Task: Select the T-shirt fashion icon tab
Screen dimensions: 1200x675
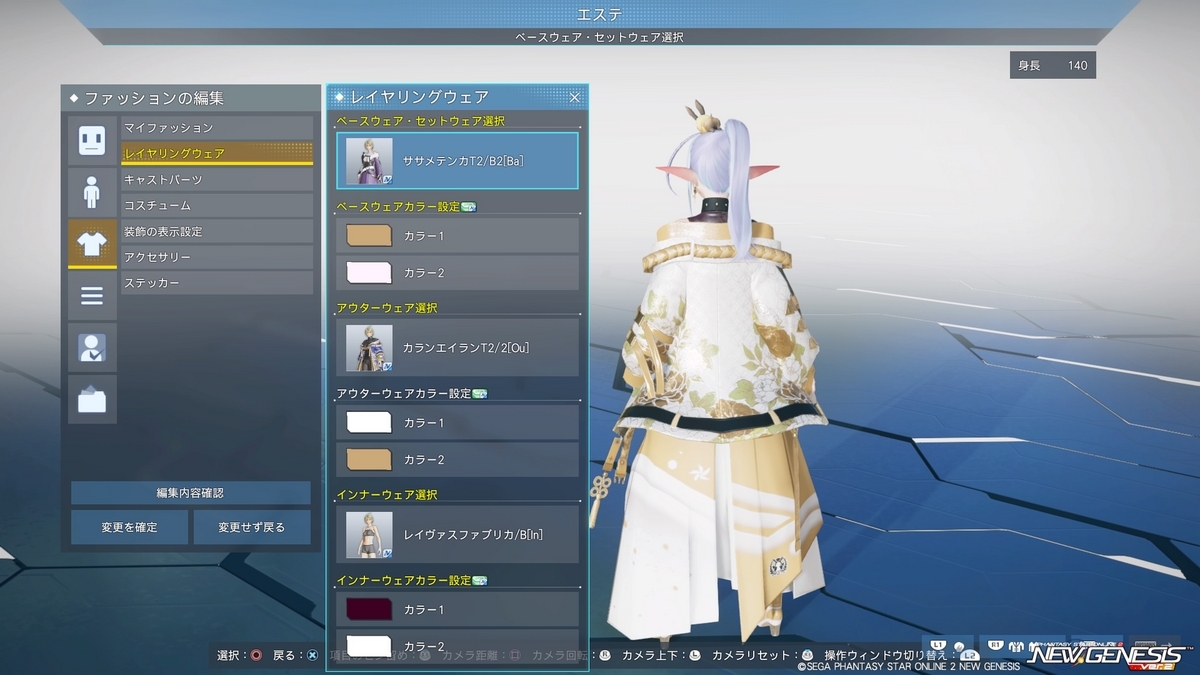Action: tap(92, 244)
